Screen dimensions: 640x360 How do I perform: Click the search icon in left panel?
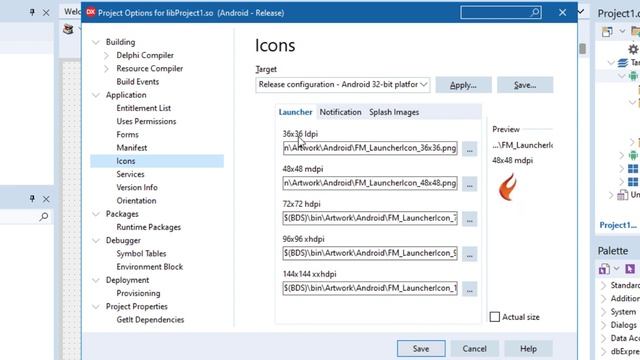click(x=44, y=216)
